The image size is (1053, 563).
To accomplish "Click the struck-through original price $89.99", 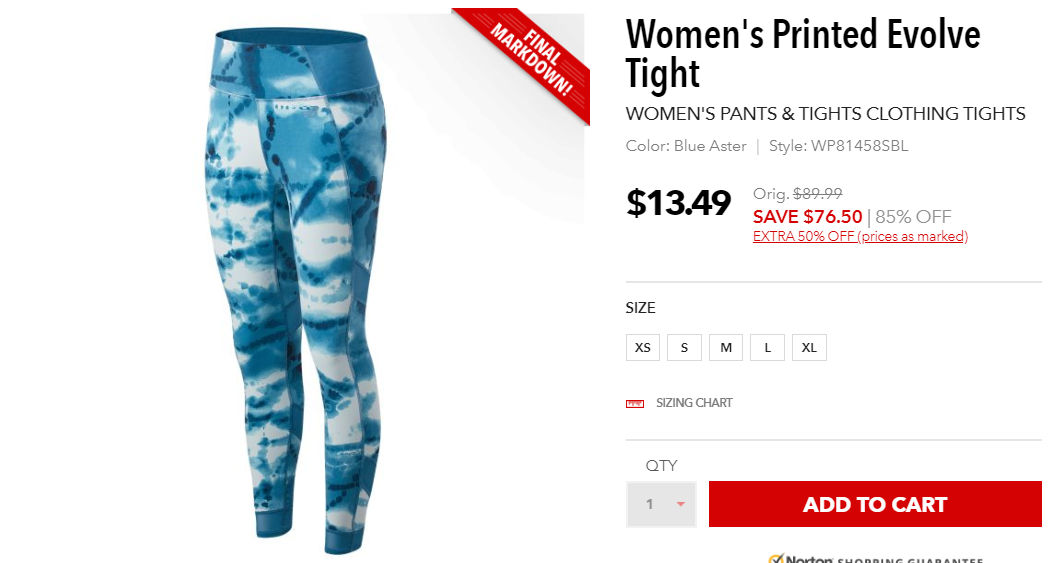I will [x=817, y=193].
